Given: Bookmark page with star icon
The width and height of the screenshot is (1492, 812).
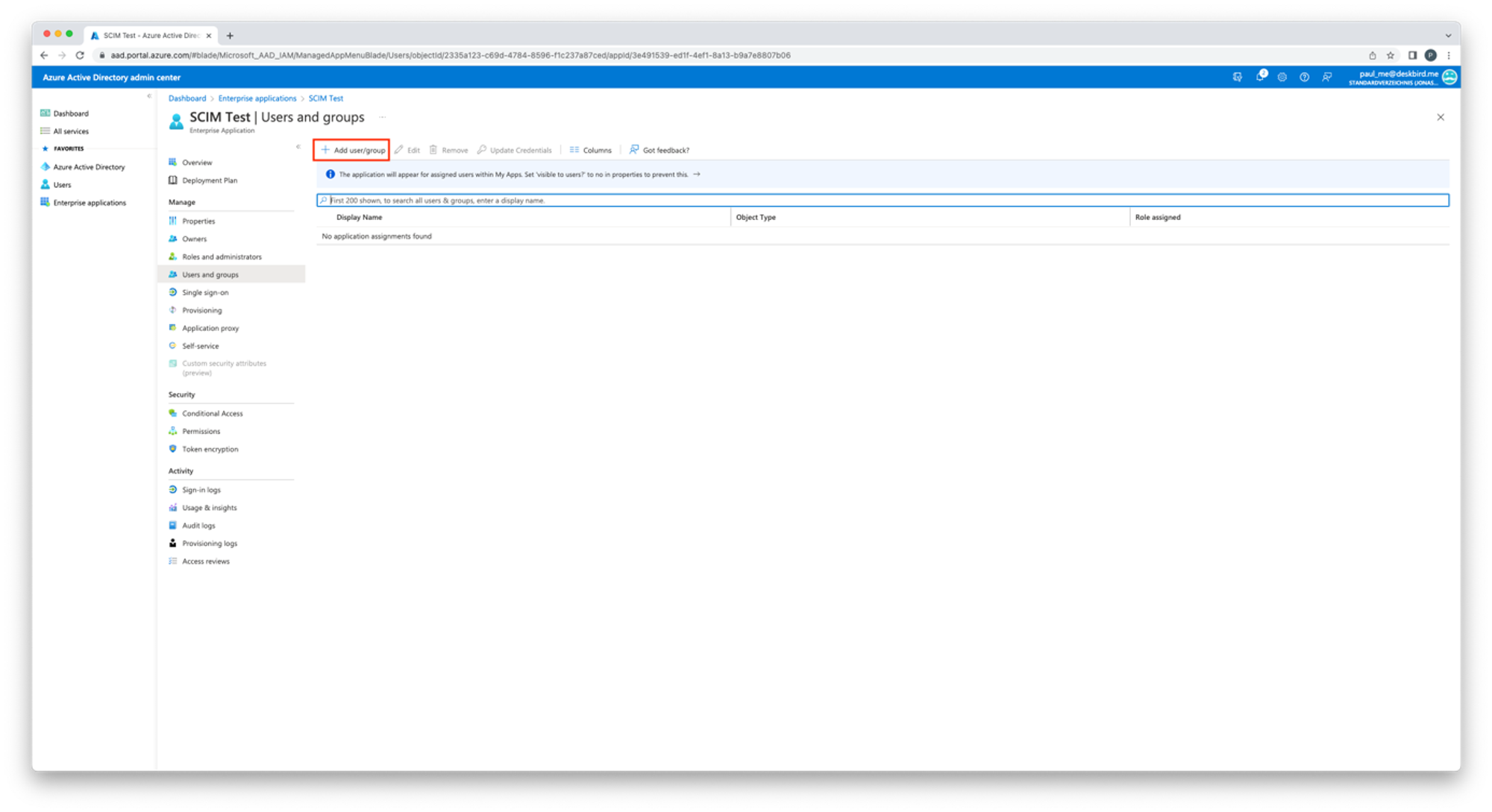Looking at the screenshot, I should 1390,55.
